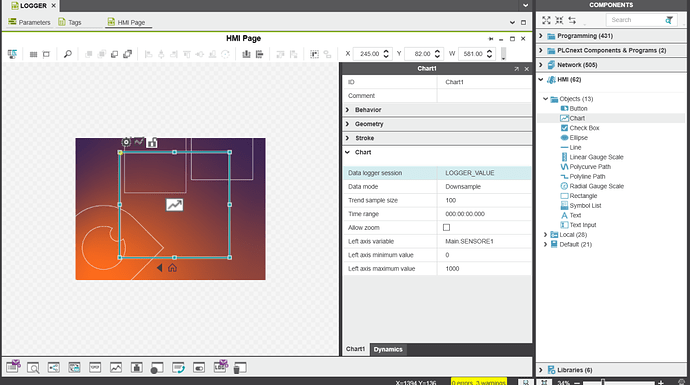Expand PLCnext Components & Programs category

coord(541,50)
